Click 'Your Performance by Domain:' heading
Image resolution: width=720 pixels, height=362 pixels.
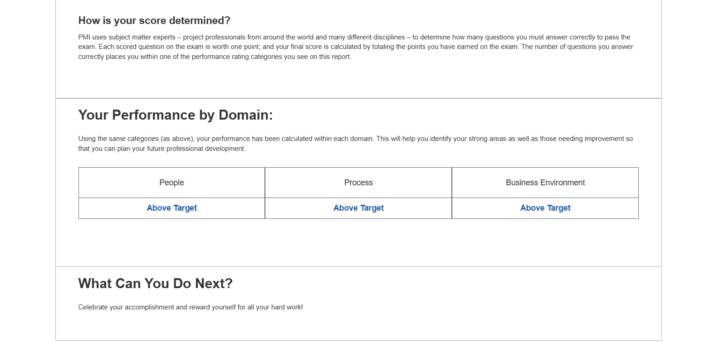pos(175,115)
